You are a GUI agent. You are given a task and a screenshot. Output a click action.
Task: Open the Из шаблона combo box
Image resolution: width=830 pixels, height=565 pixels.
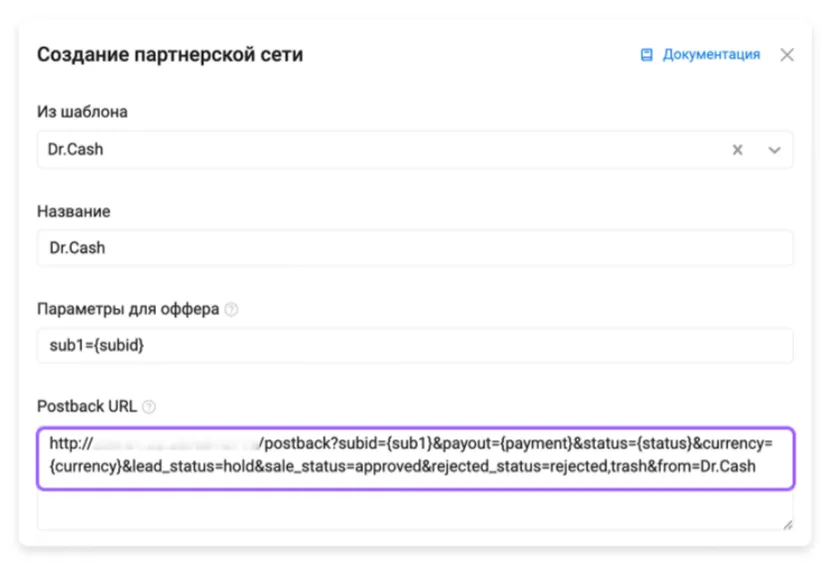click(415, 150)
